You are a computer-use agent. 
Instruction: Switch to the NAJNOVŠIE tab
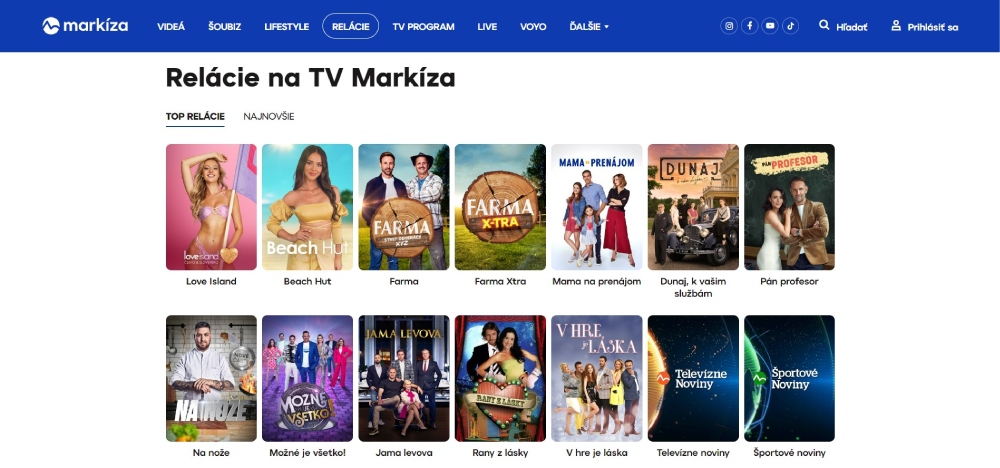tap(268, 117)
